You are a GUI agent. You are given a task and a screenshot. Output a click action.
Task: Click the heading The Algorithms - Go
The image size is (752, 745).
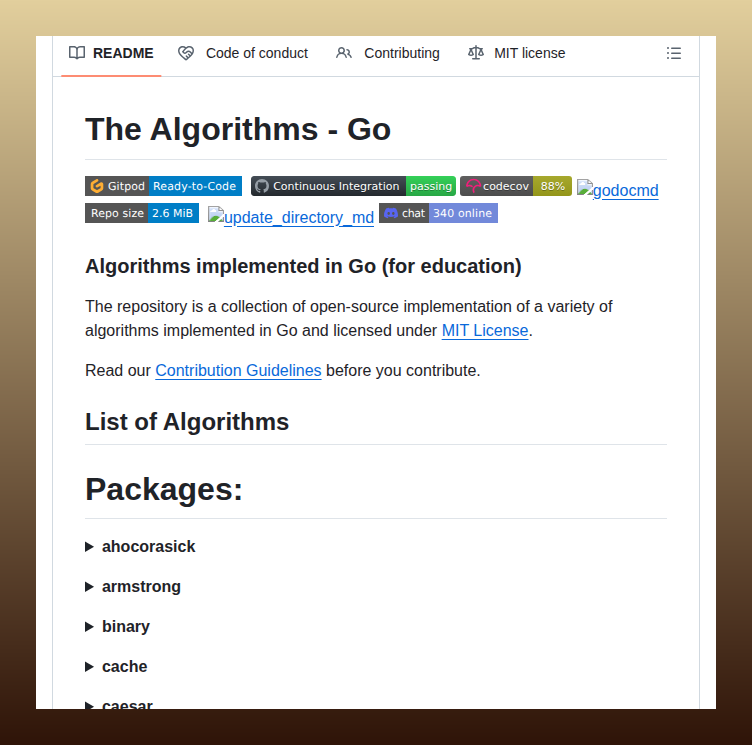[x=238, y=129]
